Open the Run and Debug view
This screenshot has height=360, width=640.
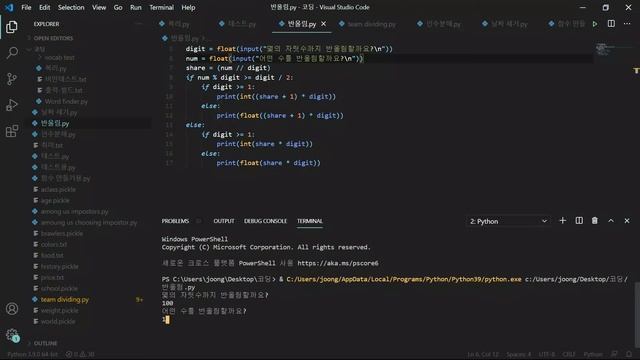pos(12,105)
